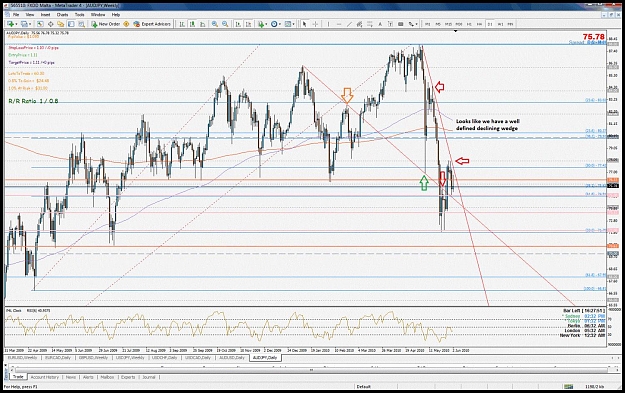
Task: Zoom in on the chart
Action: point(214,24)
